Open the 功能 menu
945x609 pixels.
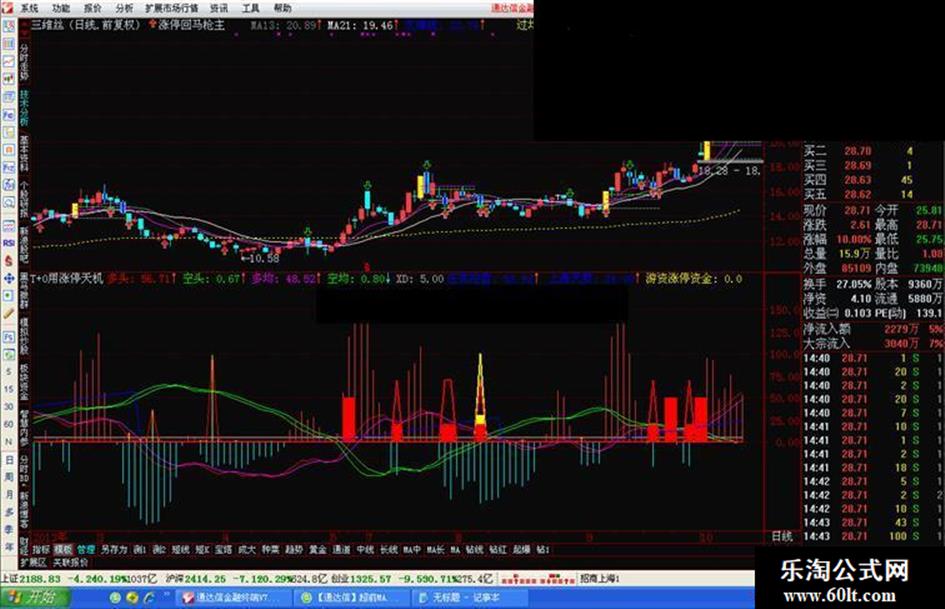coord(60,8)
